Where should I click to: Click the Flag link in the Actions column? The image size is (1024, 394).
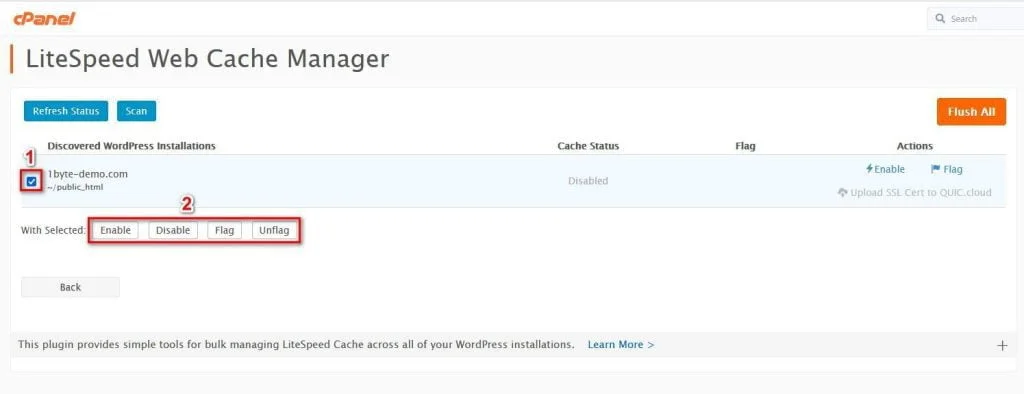(946, 169)
